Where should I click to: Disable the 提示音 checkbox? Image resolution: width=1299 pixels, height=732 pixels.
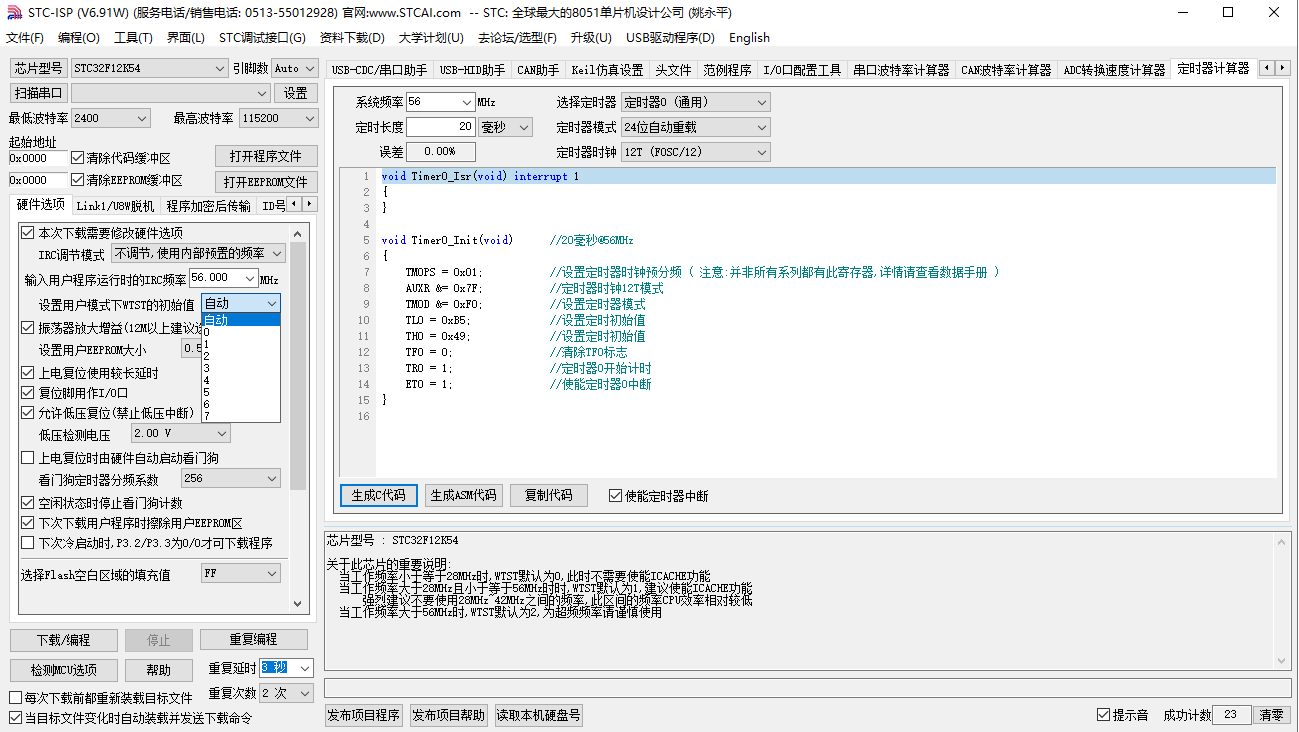1104,715
